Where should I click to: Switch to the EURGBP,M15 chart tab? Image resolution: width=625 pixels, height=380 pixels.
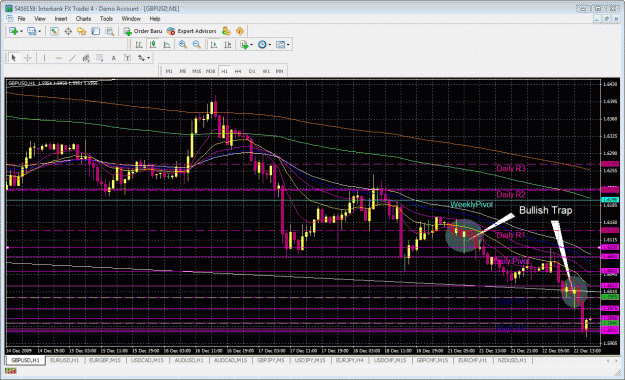pyautogui.click(x=105, y=360)
